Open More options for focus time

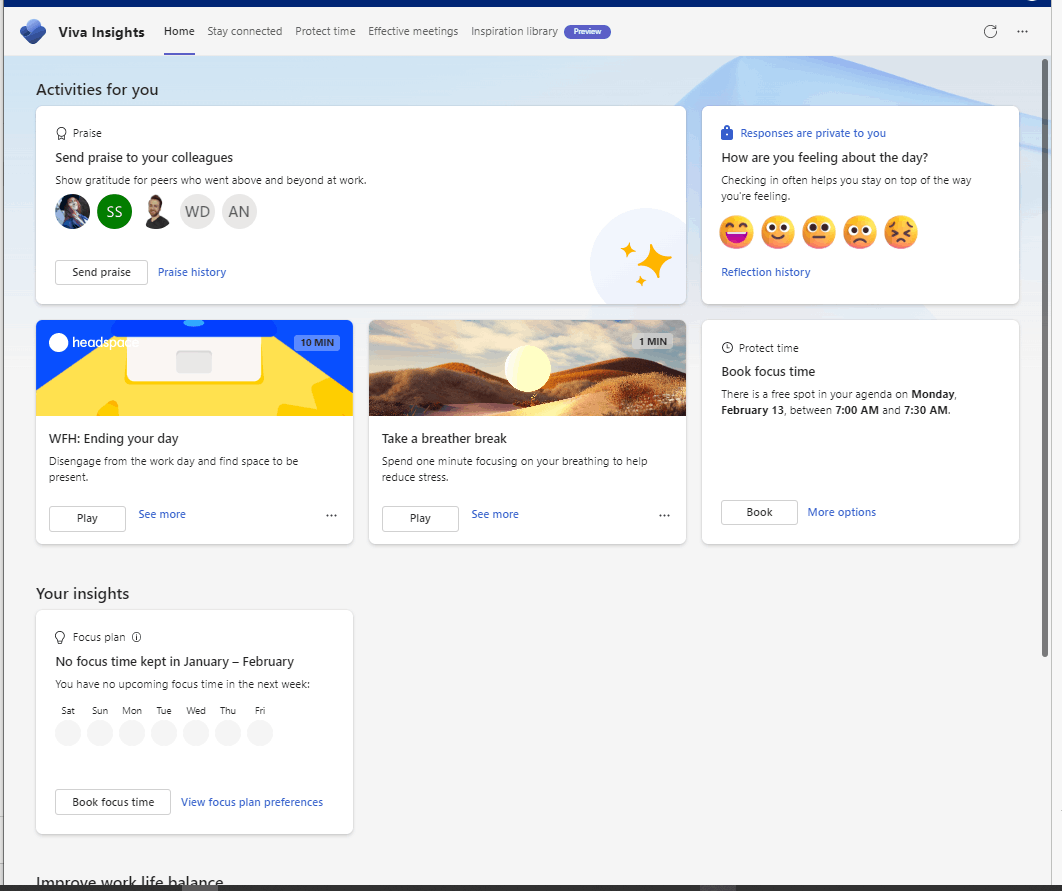(x=841, y=513)
